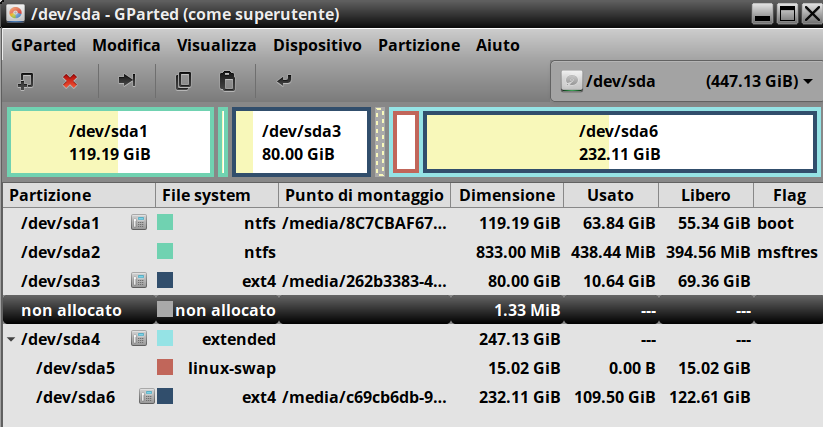Click the linux-swap file system text
The image size is (823, 427).
coord(231,369)
